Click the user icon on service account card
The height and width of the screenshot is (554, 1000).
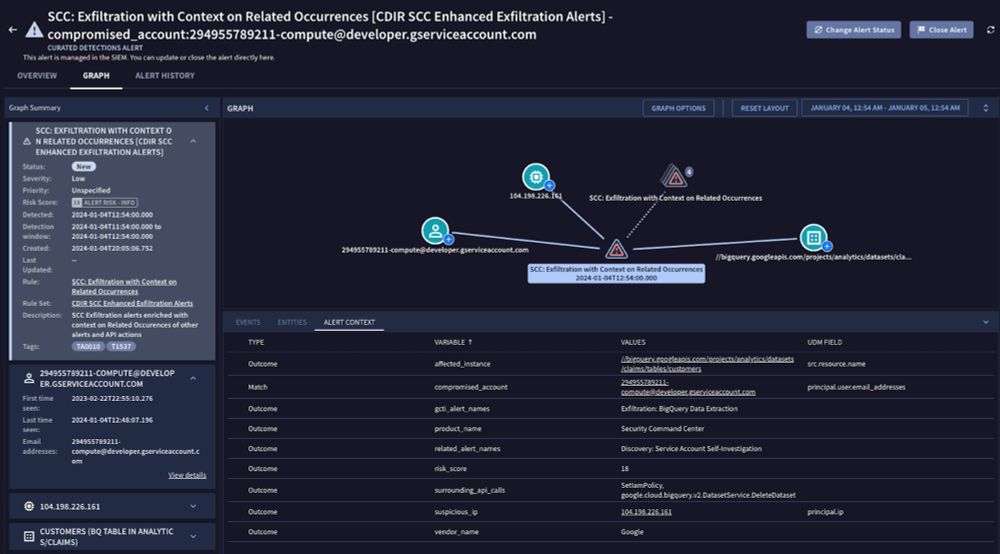[29, 378]
